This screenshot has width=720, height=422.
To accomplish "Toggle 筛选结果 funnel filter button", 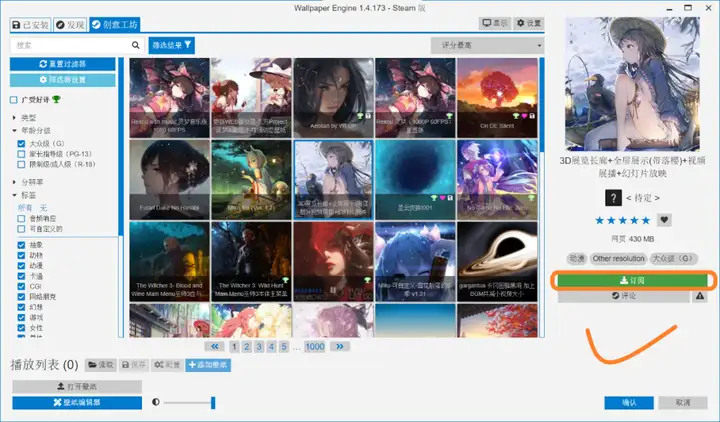I will pos(172,45).
